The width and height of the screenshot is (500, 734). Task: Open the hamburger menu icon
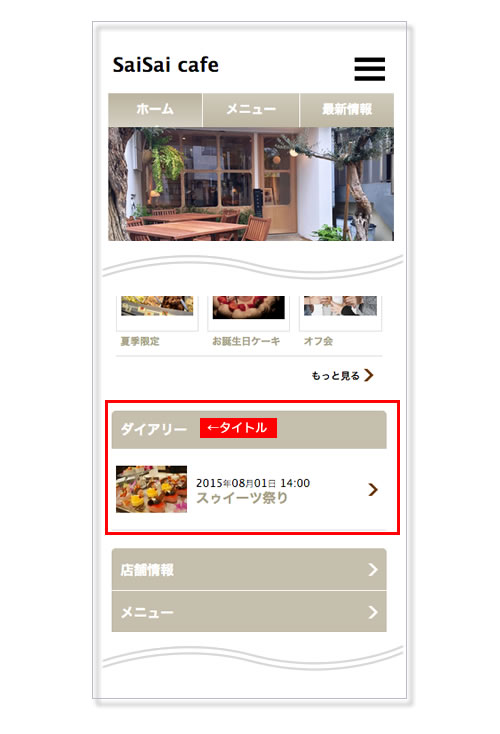[369, 69]
